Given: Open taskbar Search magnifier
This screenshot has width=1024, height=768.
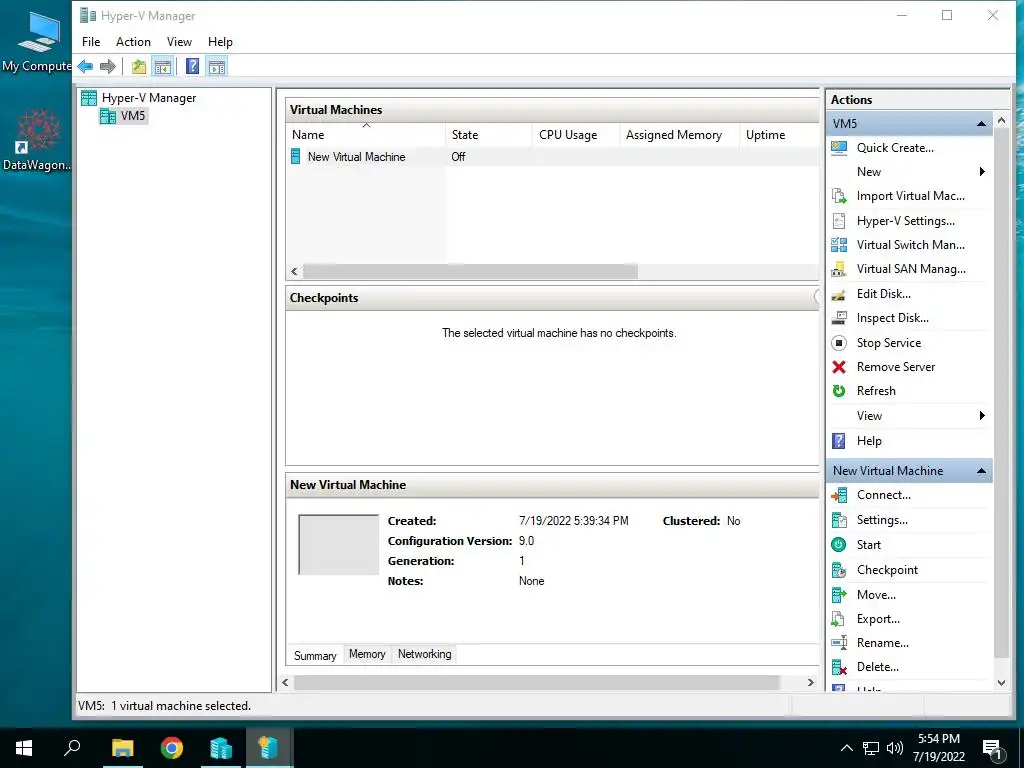Looking at the screenshot, I should (x=72, y=748).
